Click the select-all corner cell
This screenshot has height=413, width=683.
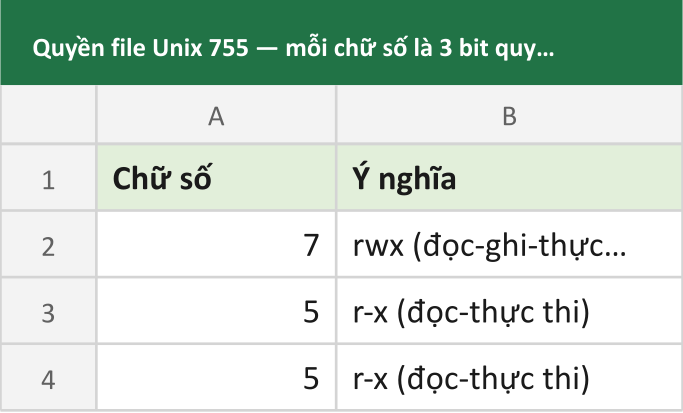(48, 115)
